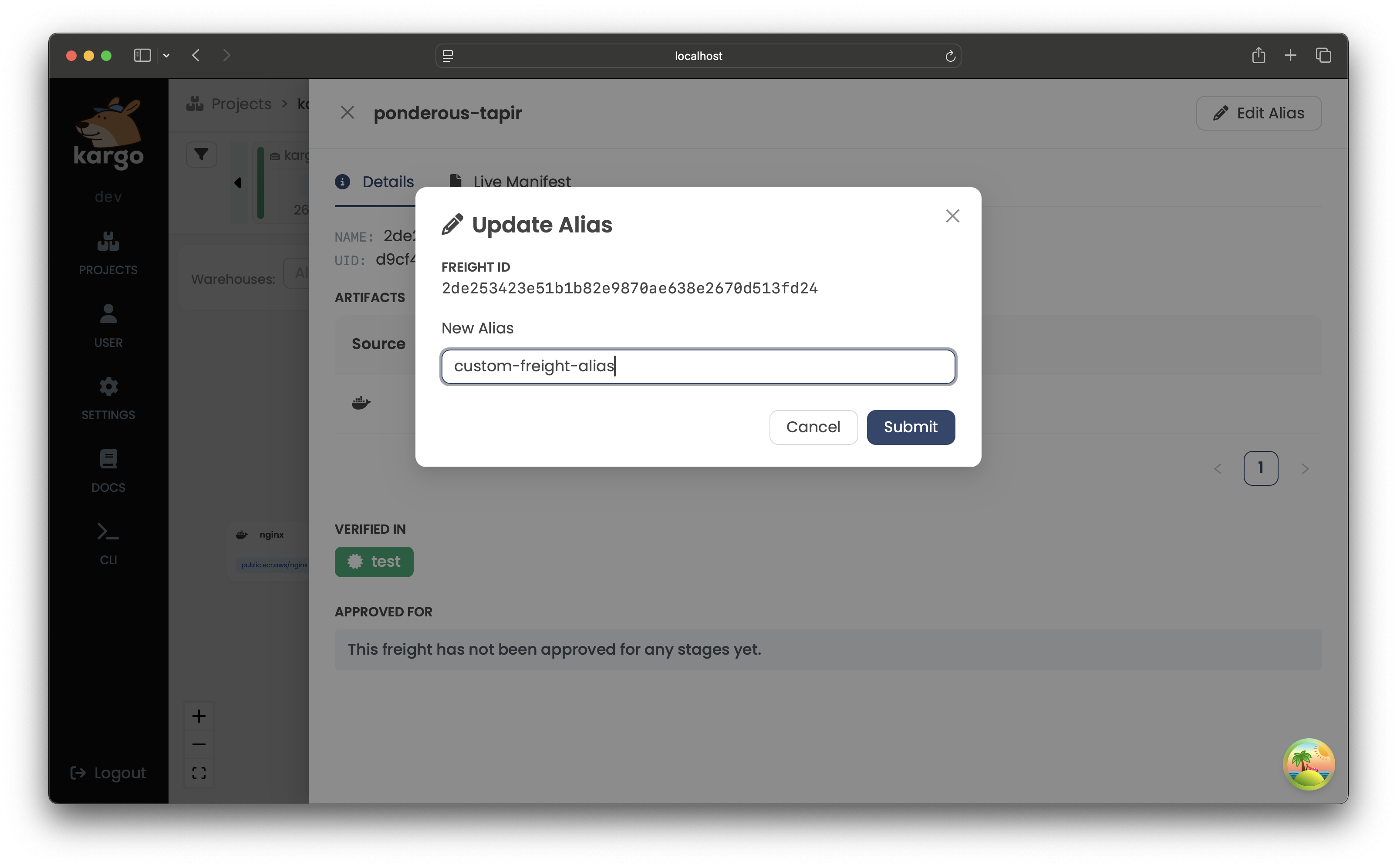Click the New Alias text field
1397x868 pixels.
(698, 366)
